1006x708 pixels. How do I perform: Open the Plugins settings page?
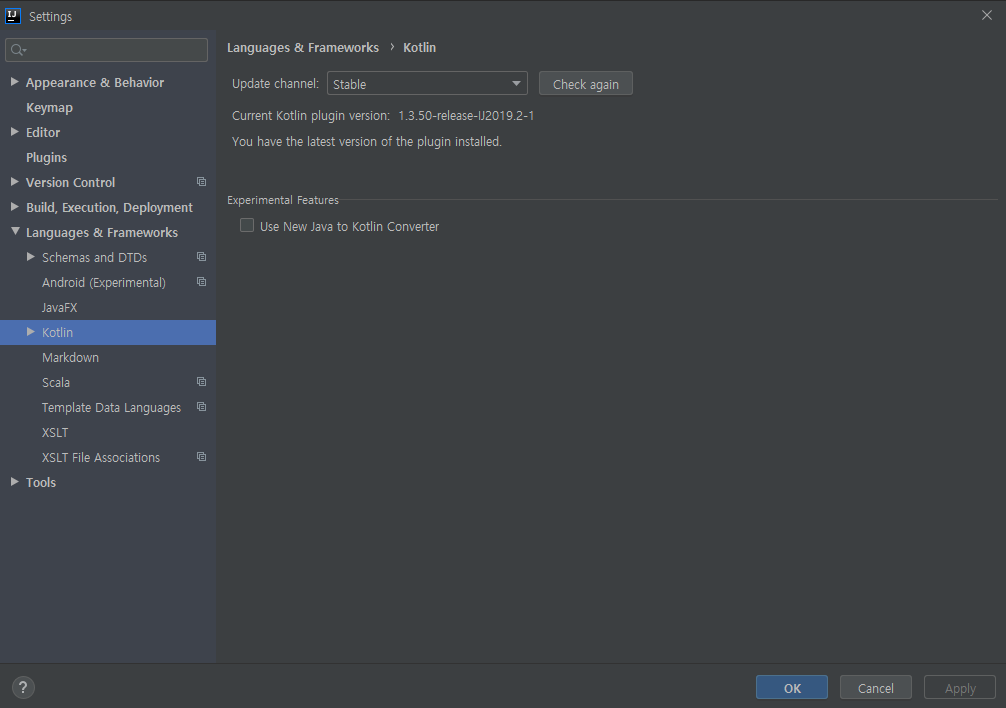tap(46, 158)
